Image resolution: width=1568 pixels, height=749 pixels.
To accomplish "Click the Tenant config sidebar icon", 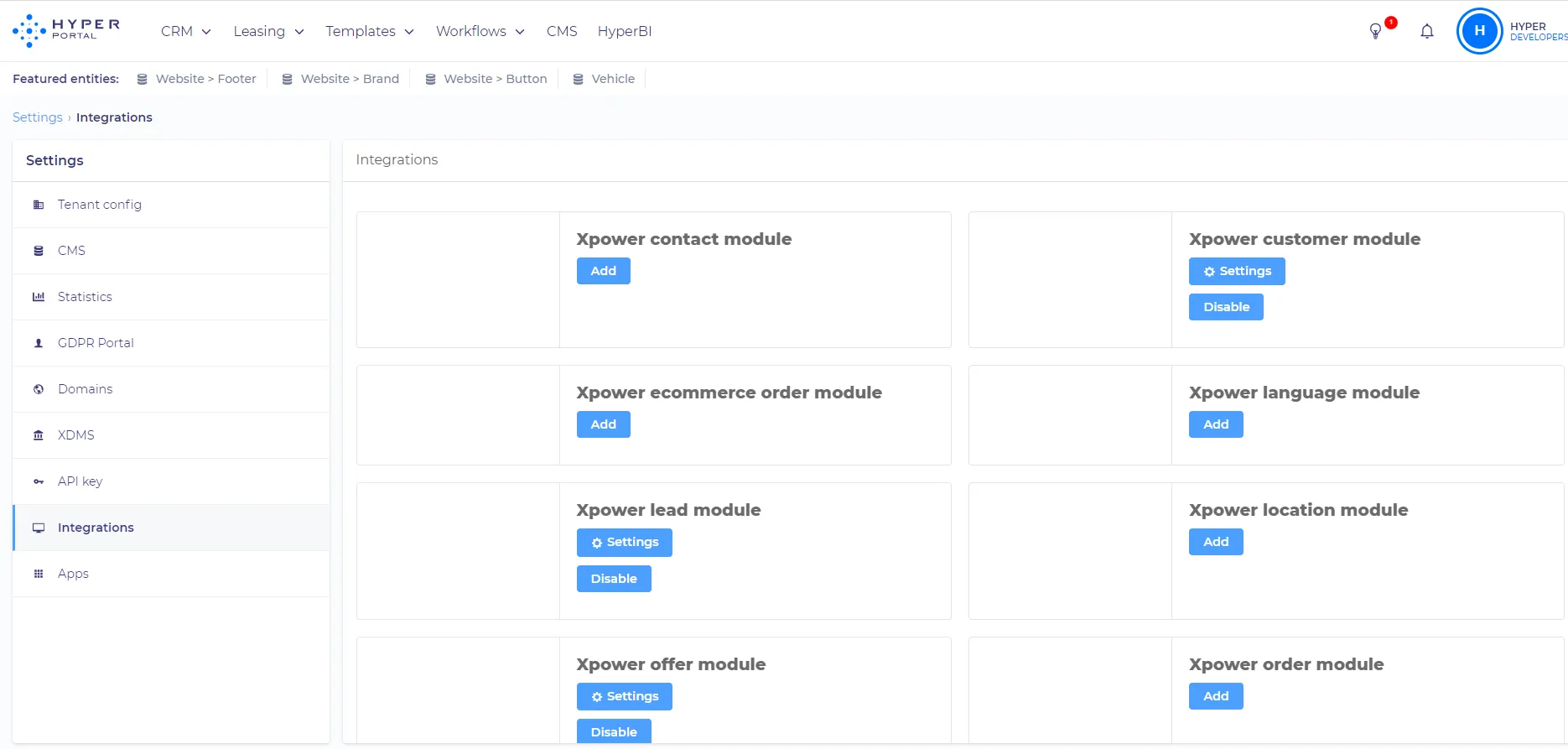I will 39,205.
